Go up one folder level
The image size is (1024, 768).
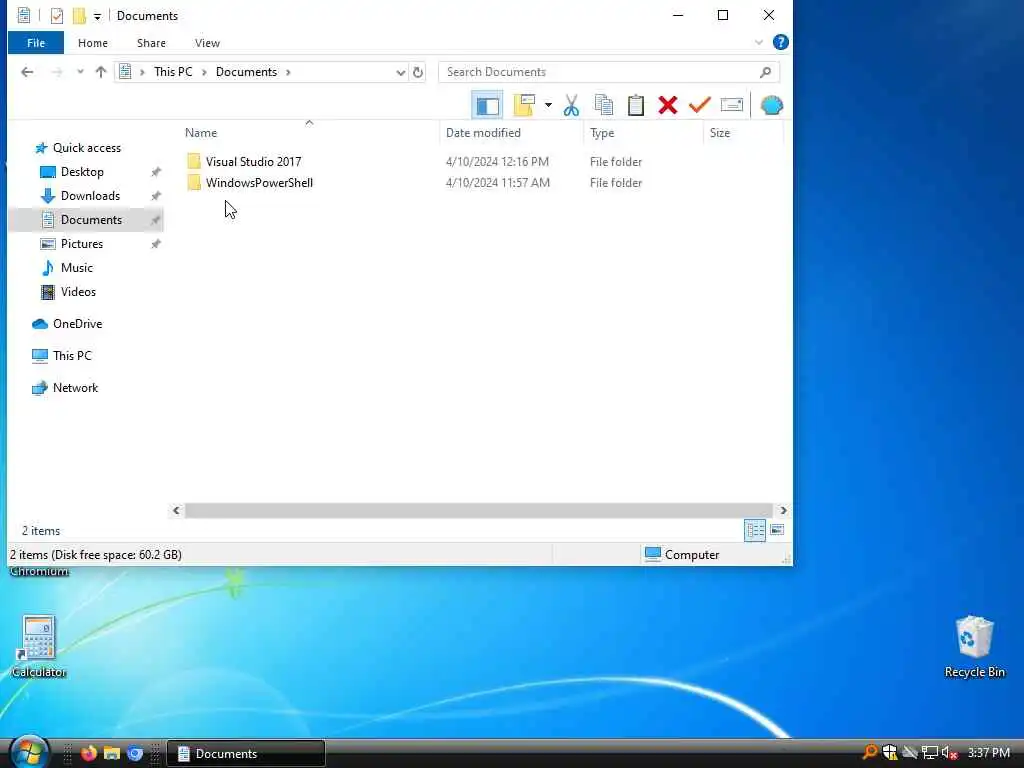pos(101,72)
